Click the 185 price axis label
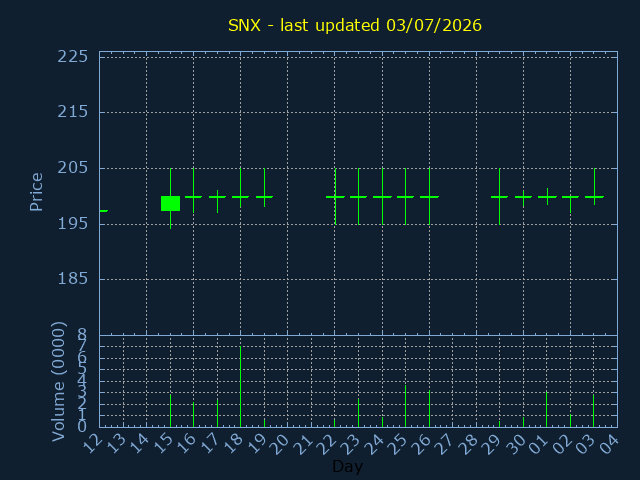This screenshot has height=480, width=640. point(73,279)
